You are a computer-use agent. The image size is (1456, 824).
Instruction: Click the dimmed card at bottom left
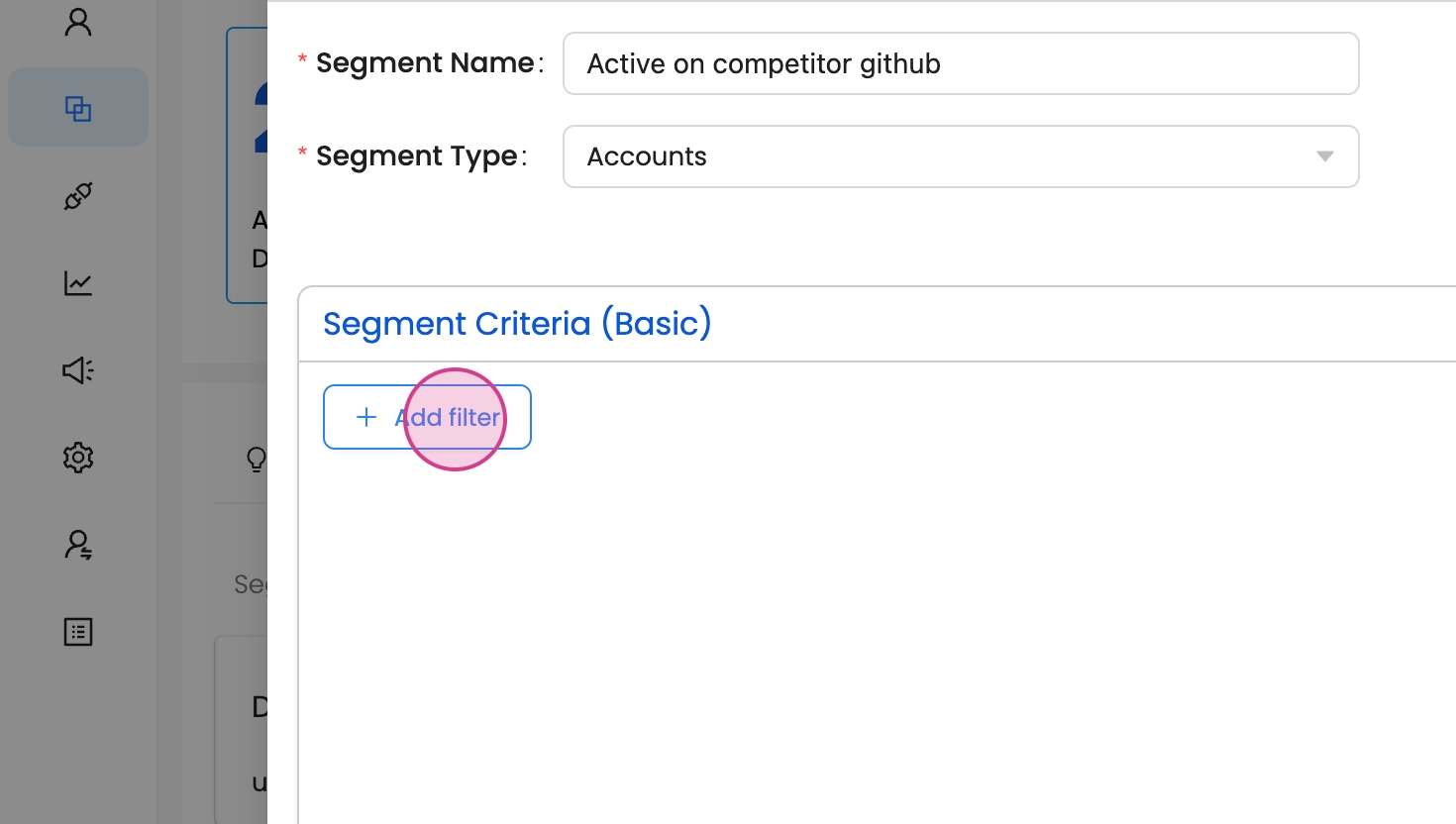click(x=241, y=733)
